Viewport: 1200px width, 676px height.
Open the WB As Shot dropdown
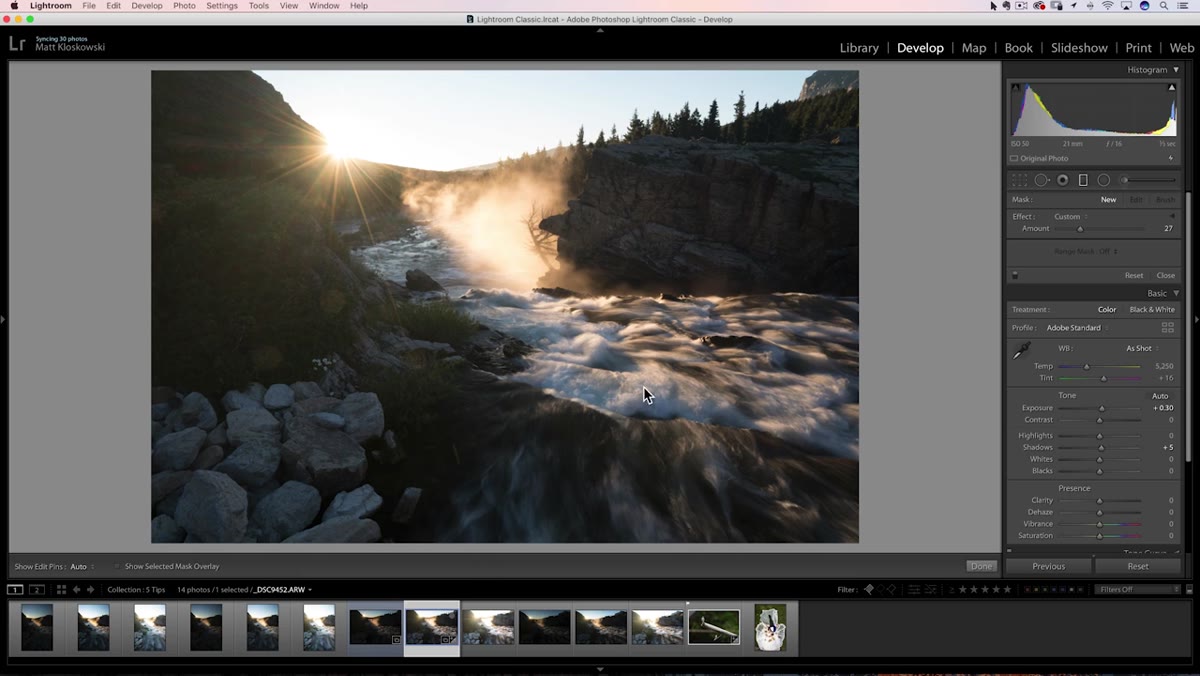(x=1142, y=348)
